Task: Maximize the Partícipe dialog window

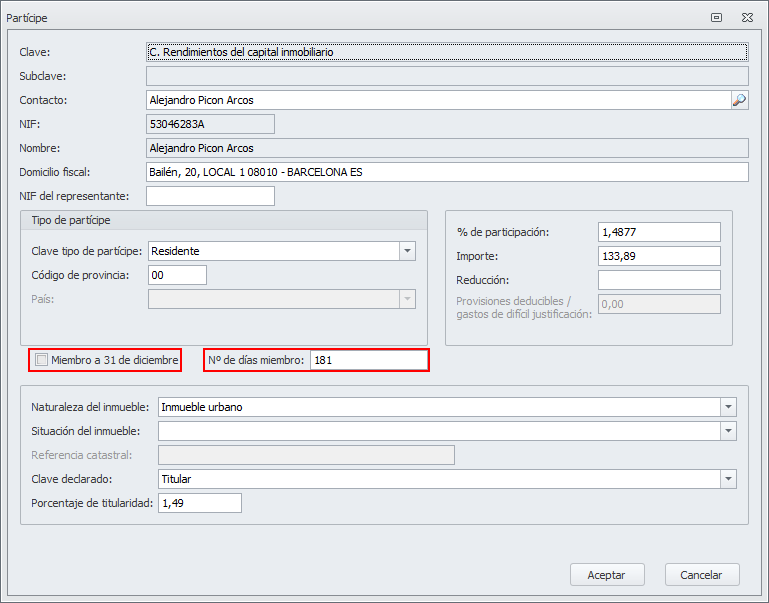Action: click(x=716, y=17)
